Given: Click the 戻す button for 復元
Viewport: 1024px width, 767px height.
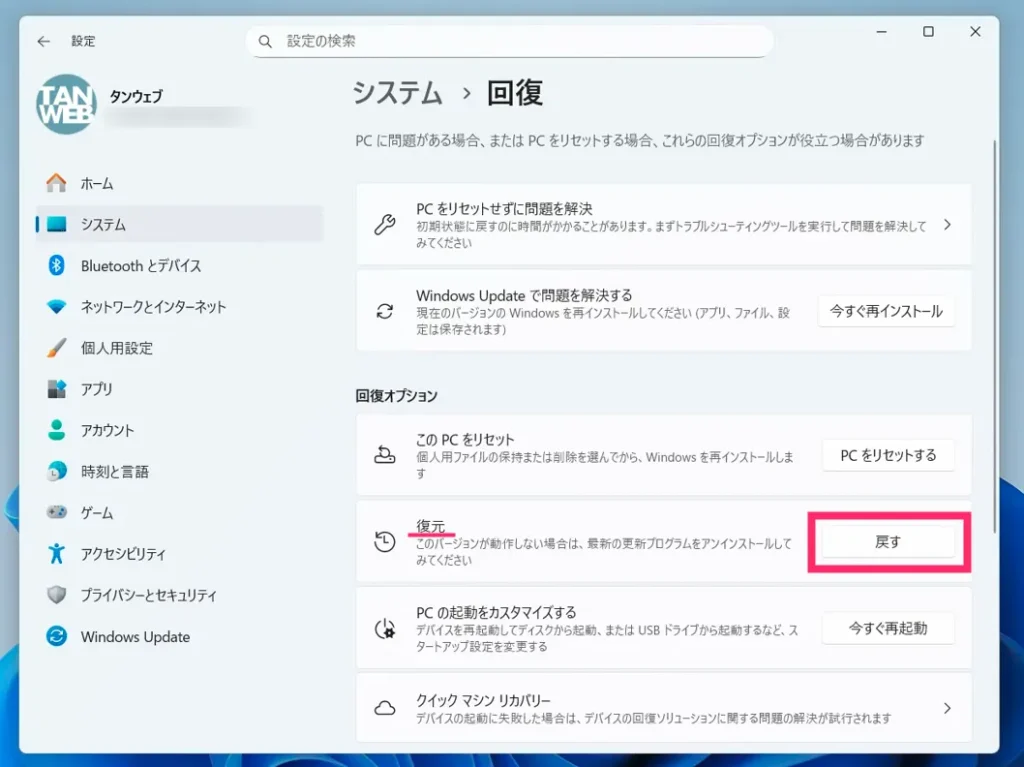Looking at the screenshot, I should (x=887, y=542).
